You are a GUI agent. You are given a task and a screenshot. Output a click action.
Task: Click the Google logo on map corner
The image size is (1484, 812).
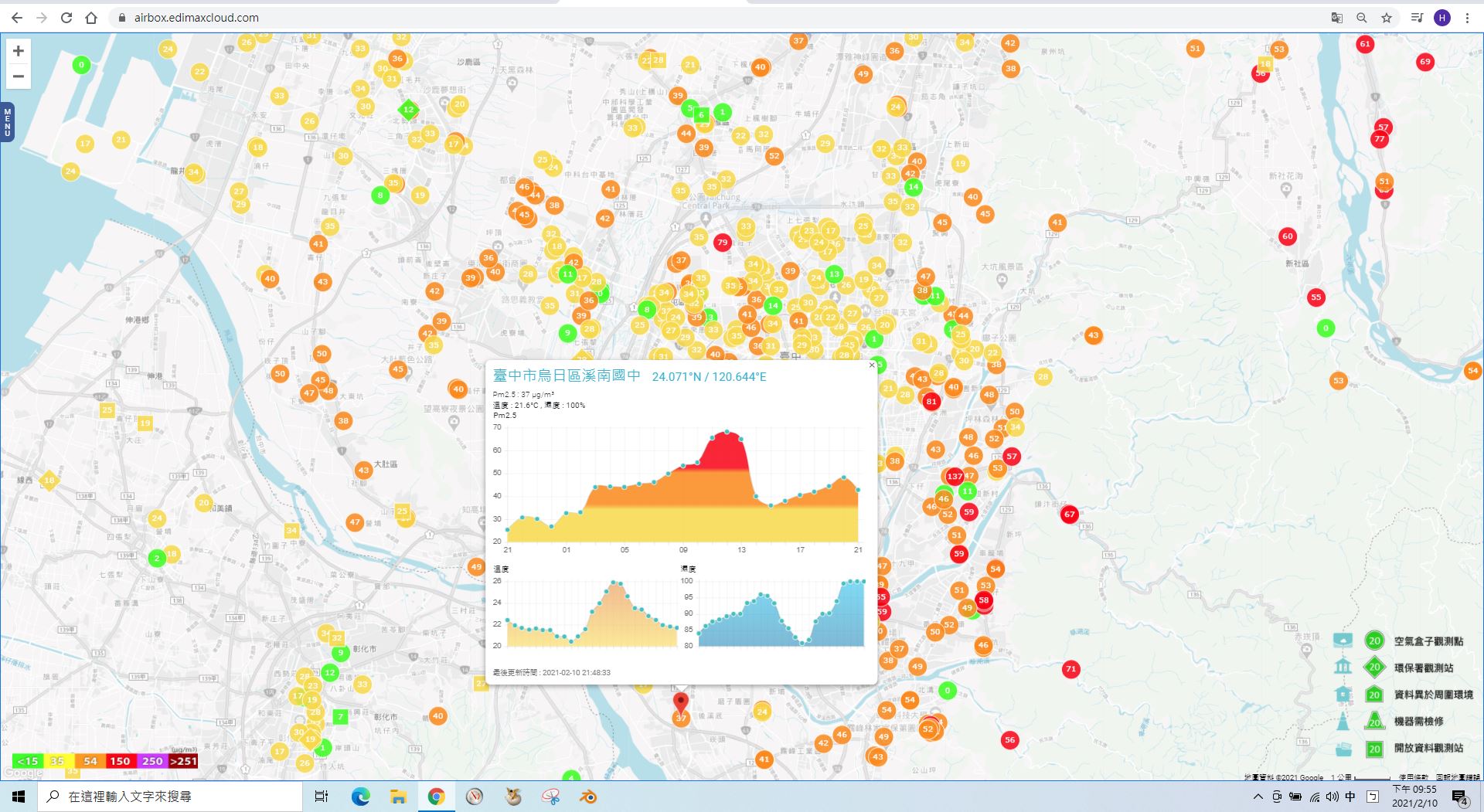point(23,773)
